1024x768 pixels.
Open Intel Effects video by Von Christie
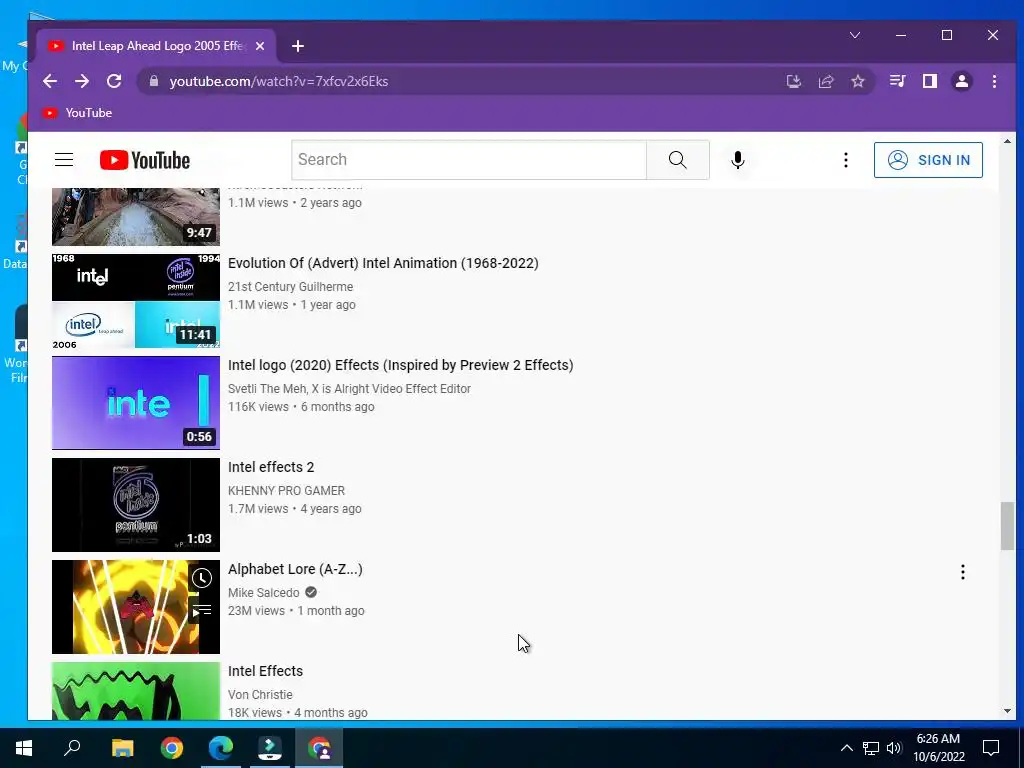pyautogui.click(x=266, y=671)
